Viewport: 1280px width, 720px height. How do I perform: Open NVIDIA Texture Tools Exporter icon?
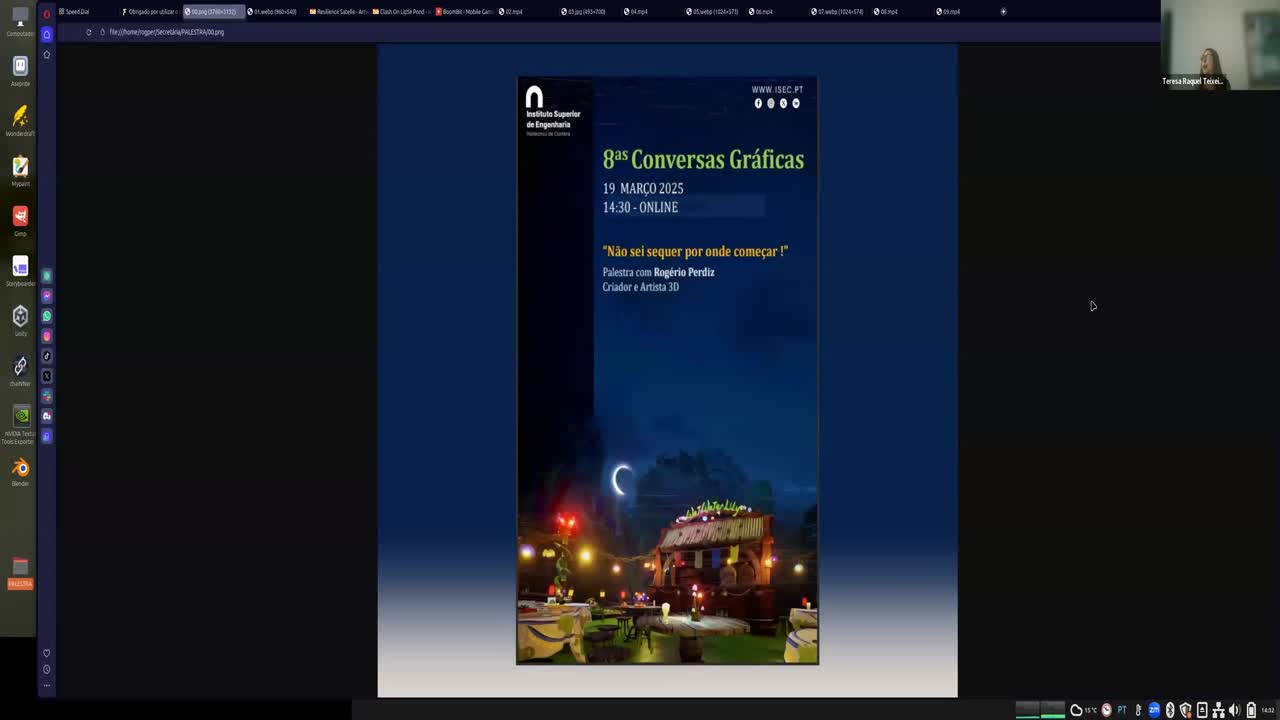coord(20,424)
